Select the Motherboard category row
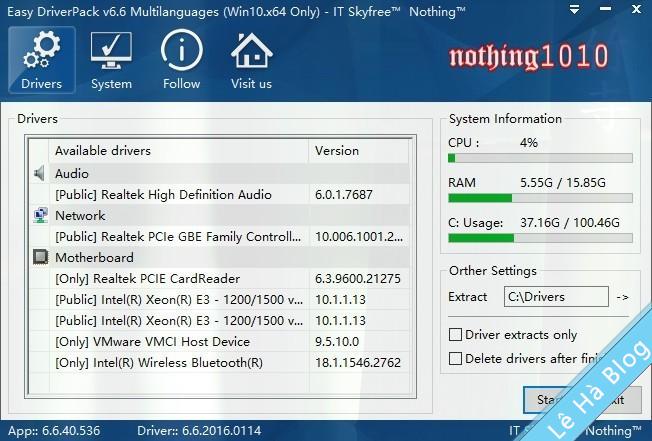Viewport: 652px width, 441px height. coord(220,257)
